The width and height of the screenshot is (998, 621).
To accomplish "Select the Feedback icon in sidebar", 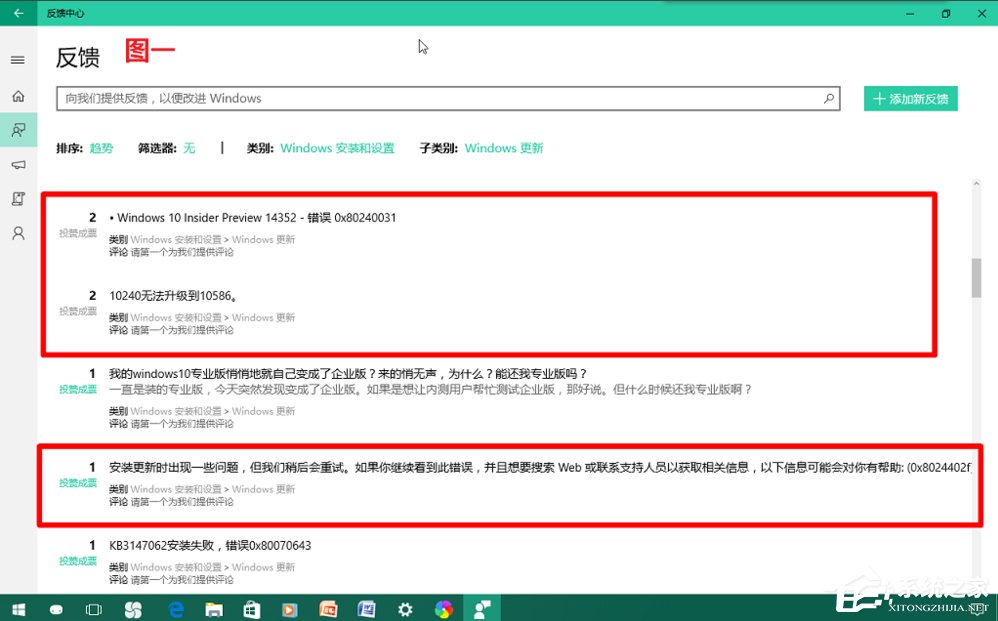I will tap(17, 129).
